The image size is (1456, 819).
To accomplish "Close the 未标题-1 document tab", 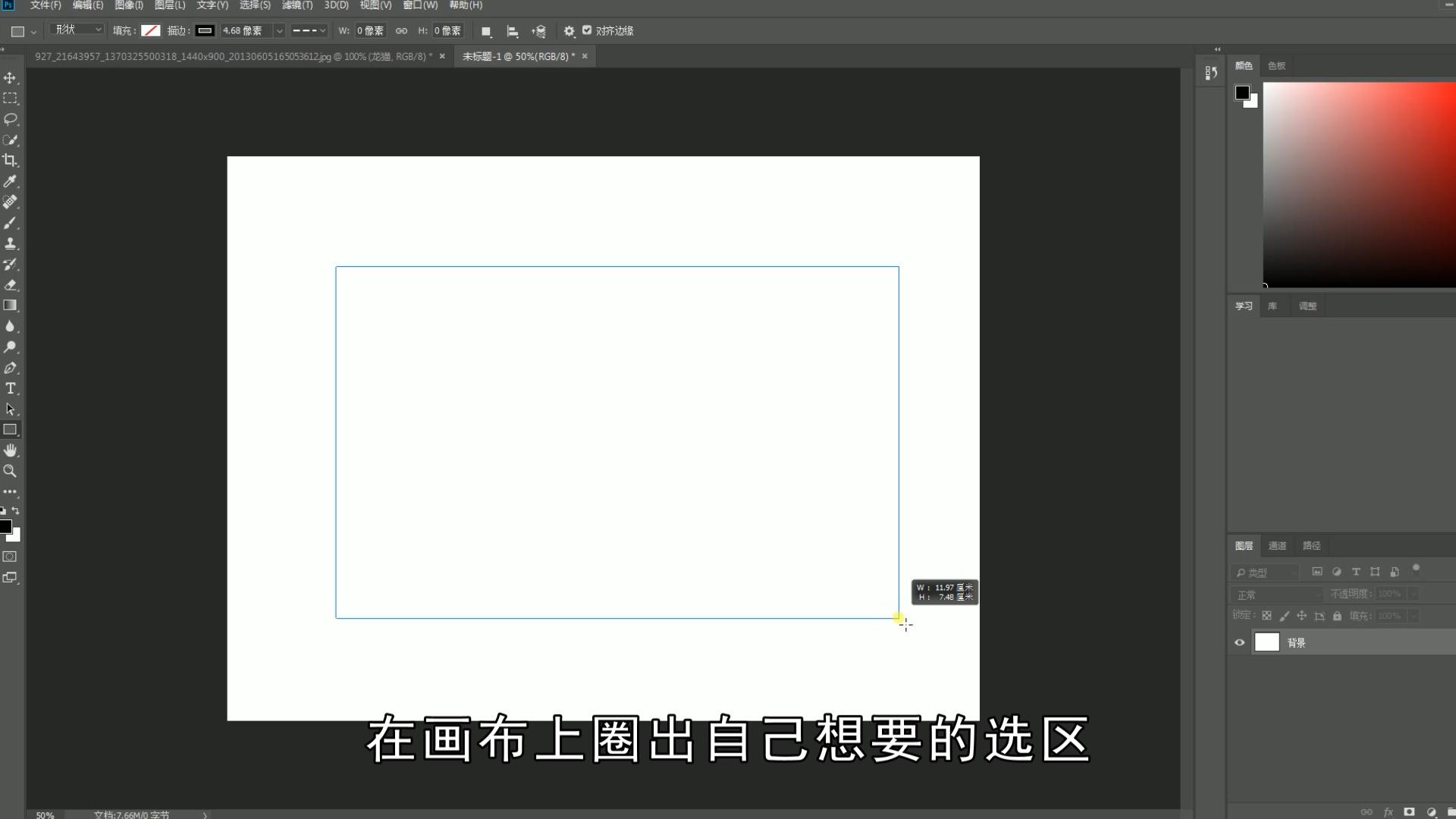I will (585, 56).
